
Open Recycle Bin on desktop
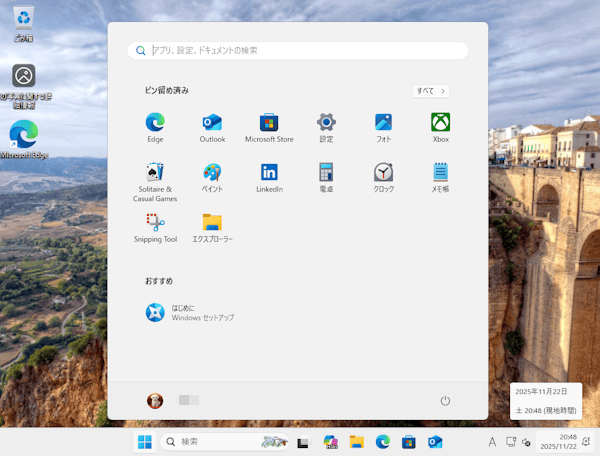pos(23,24)
